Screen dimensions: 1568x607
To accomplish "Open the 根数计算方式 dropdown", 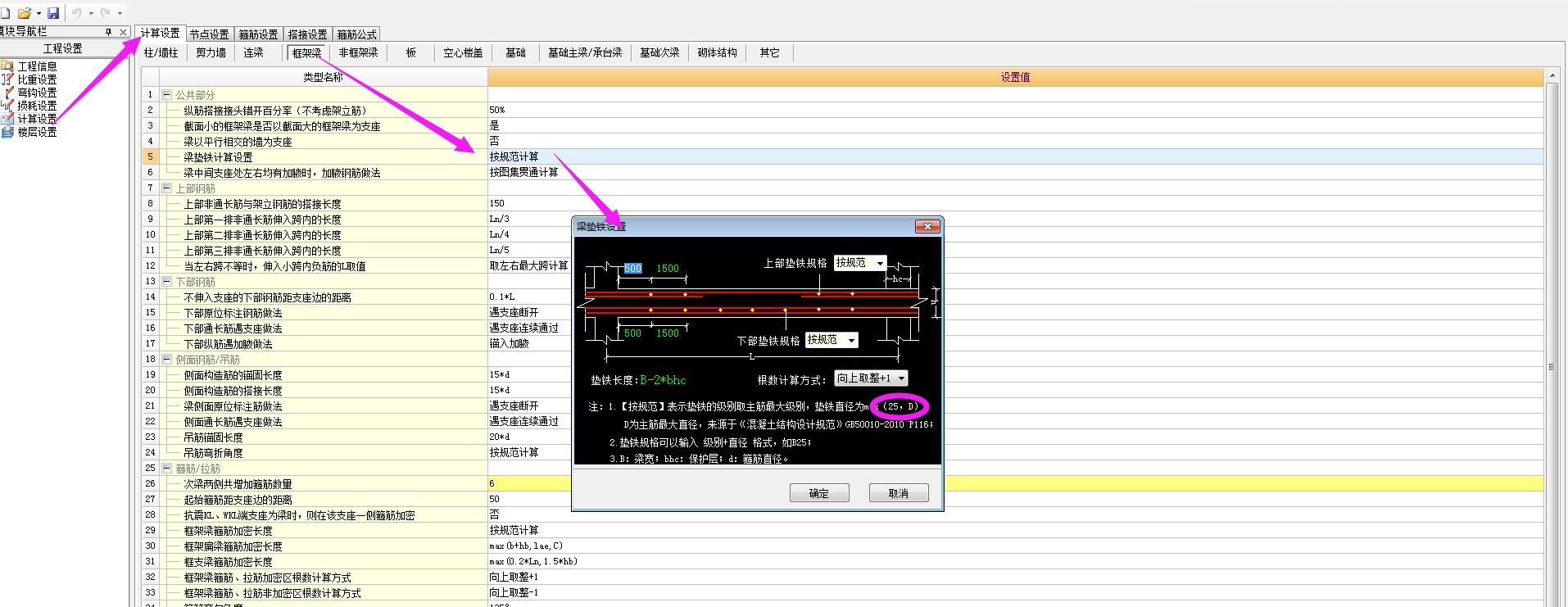I will click(871, 378).
